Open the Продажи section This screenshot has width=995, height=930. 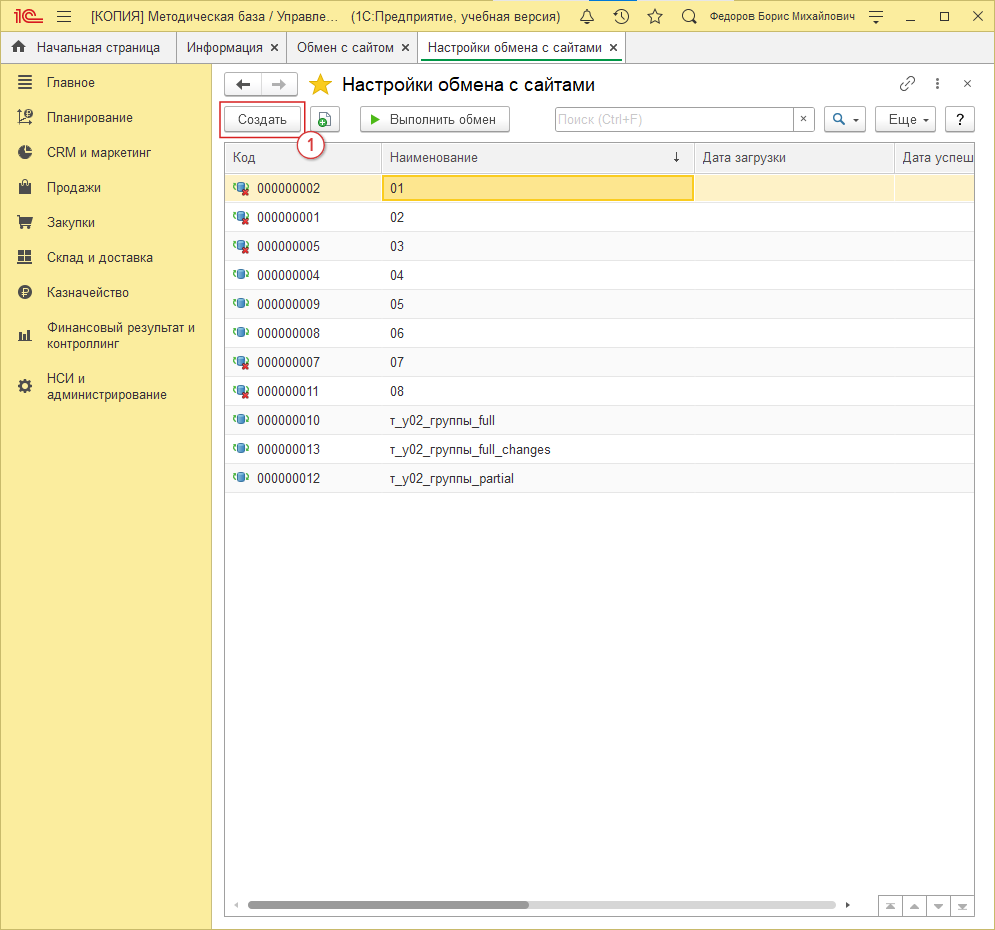coord(73,187)
